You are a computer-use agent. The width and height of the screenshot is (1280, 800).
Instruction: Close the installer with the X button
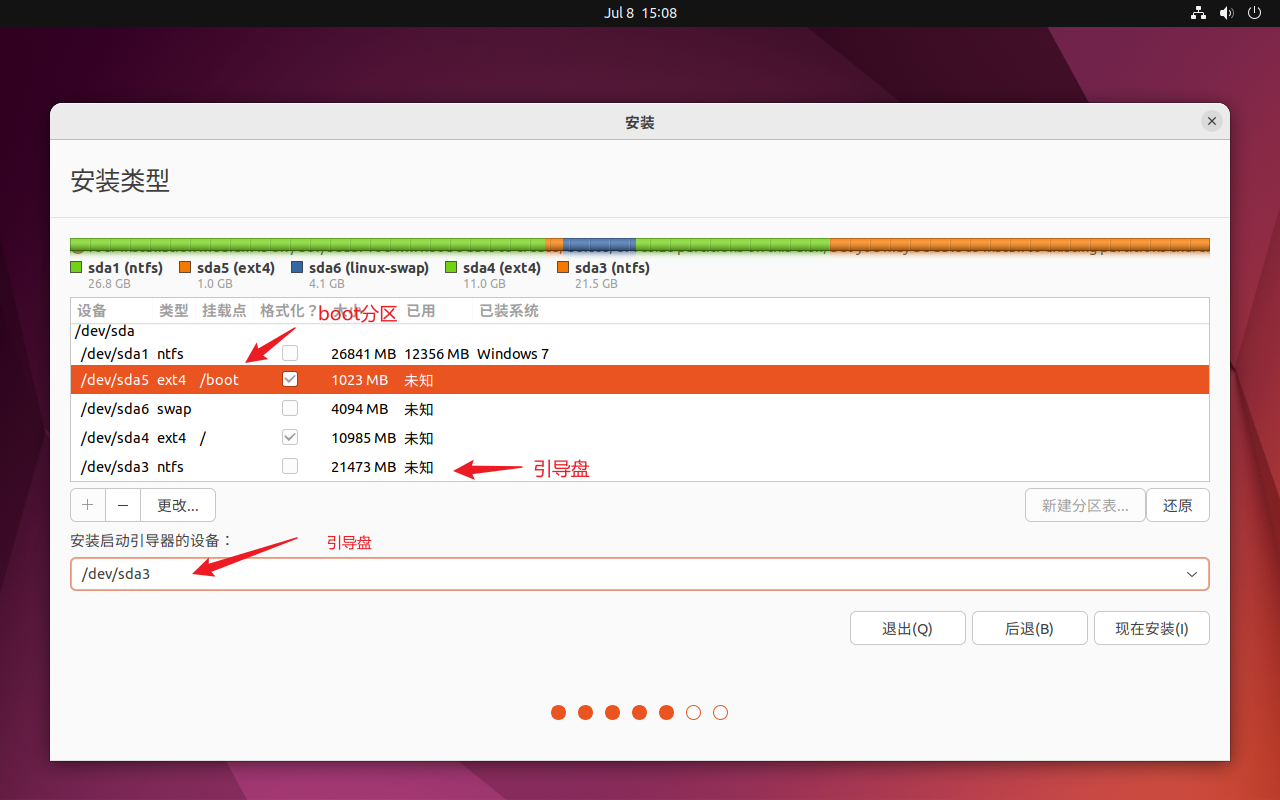pyautogui.click(x=1211, y=121)
